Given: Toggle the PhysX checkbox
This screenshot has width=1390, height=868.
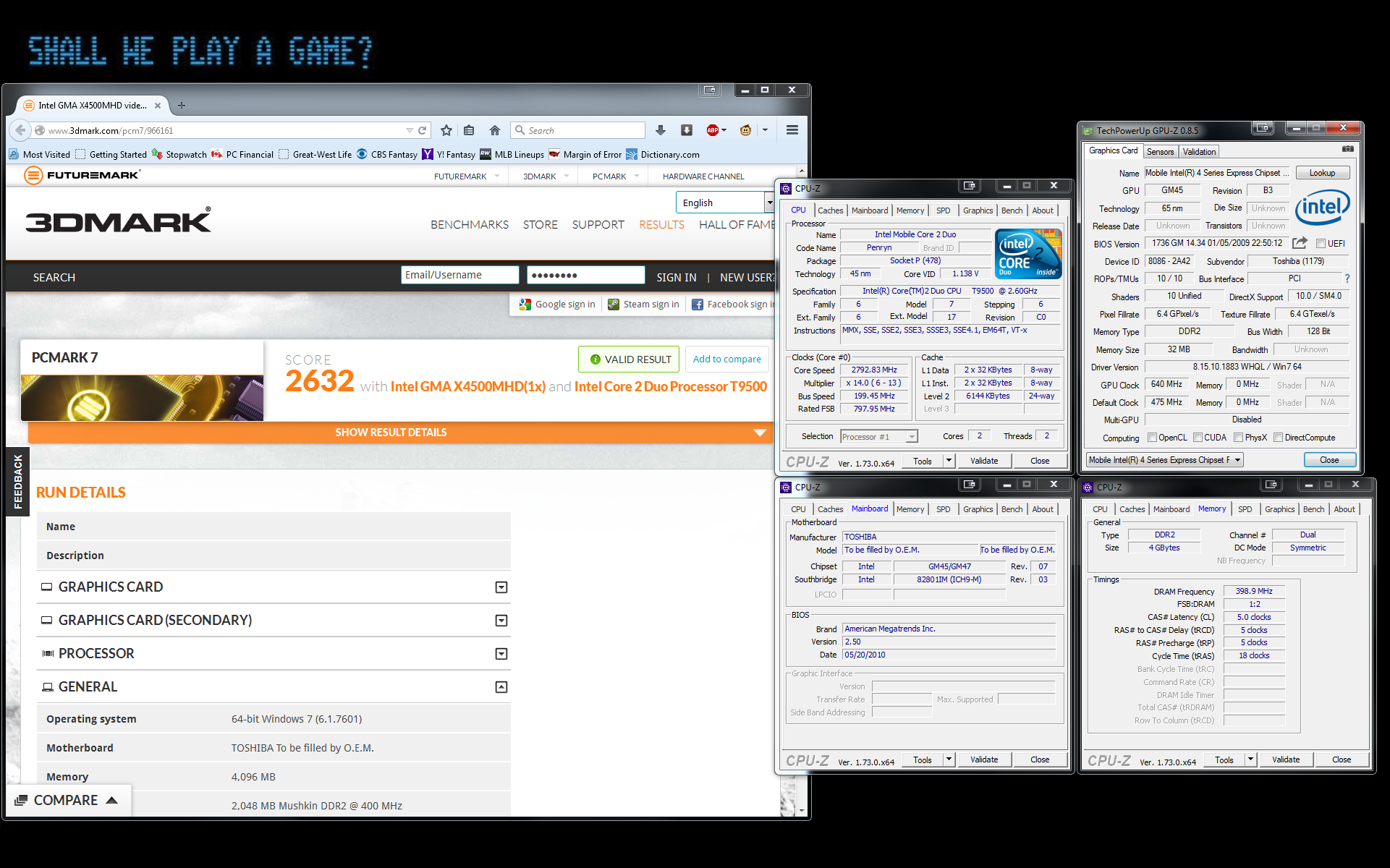Looking at the screenshot, I should [1239, 438].
